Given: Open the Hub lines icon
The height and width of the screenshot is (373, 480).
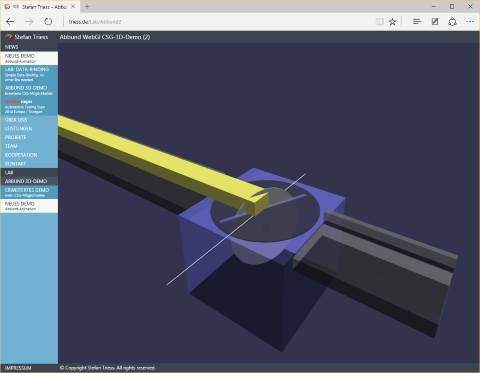Looking at the screenshot, I should (x=417, y=22).
